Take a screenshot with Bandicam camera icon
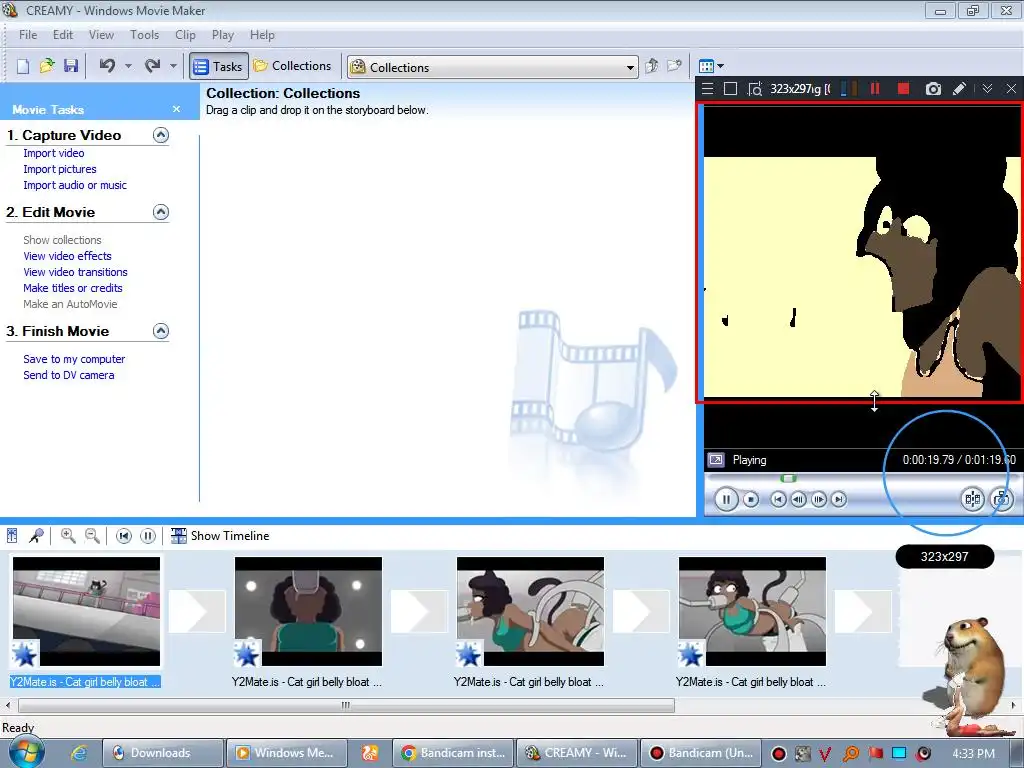This screenshot has width=1024, height=768. point(933,89)
